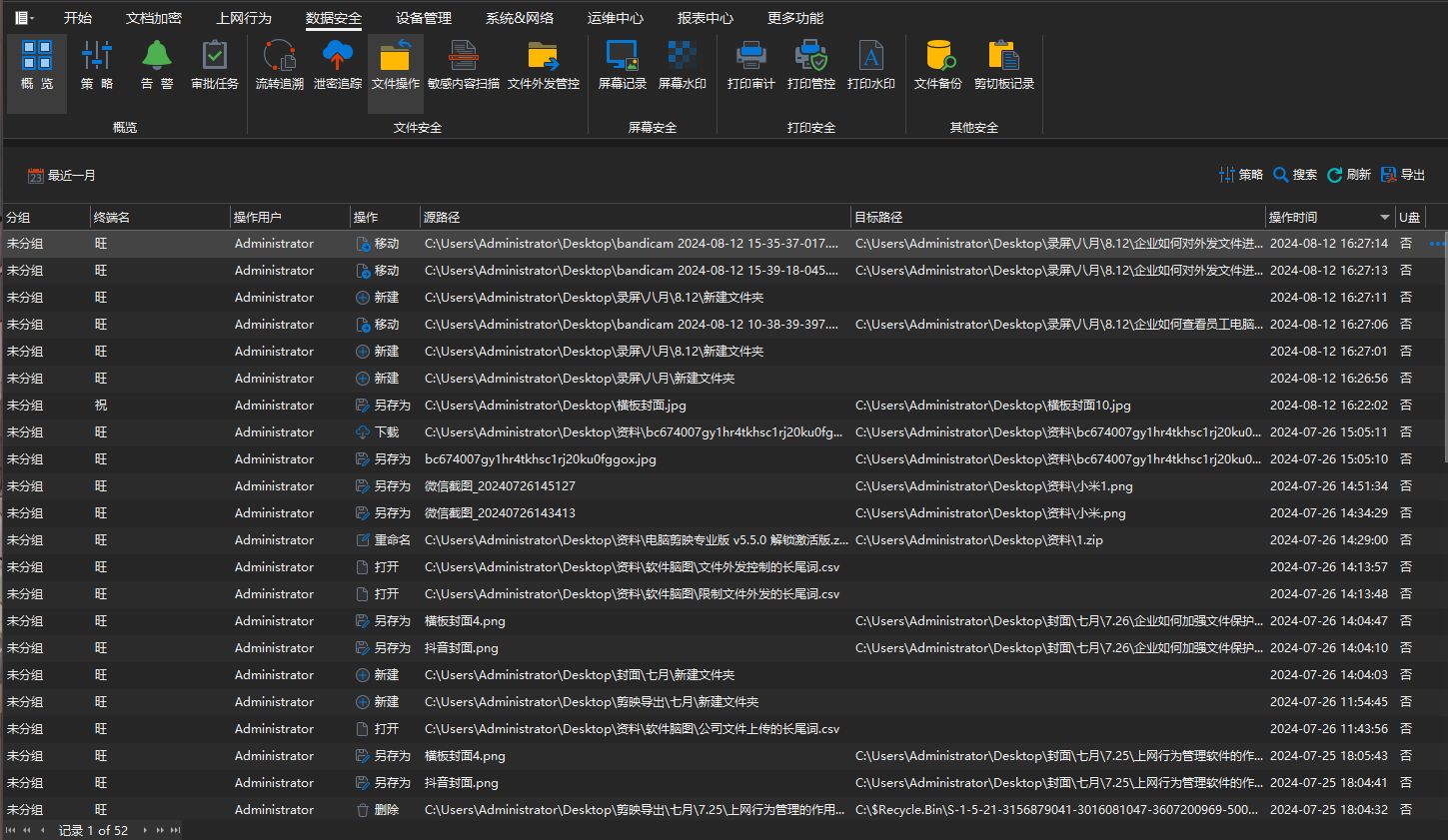Open the 最近一月 date range selector
Viewport: 1448px width, 840px height.
click(x=62, y=176)
